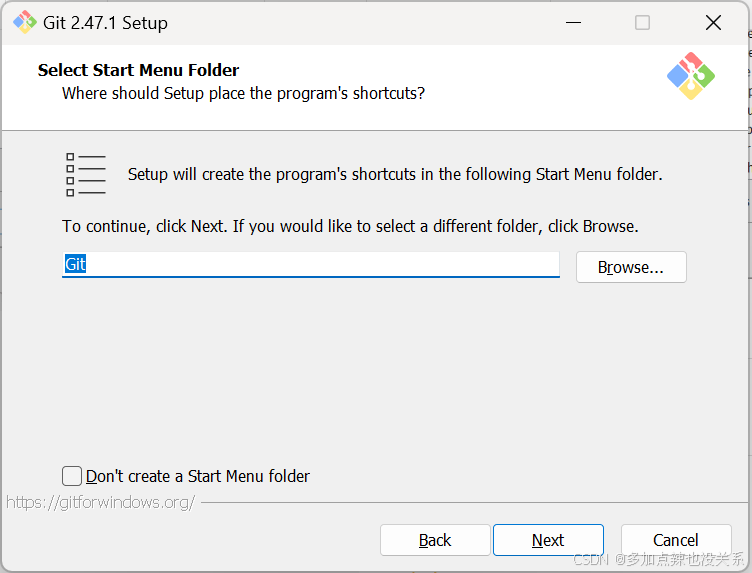Viewport: 752px width, 573px height.
Task: Click the "To continue, click Next" instruction text
Action: pos(350,226)
